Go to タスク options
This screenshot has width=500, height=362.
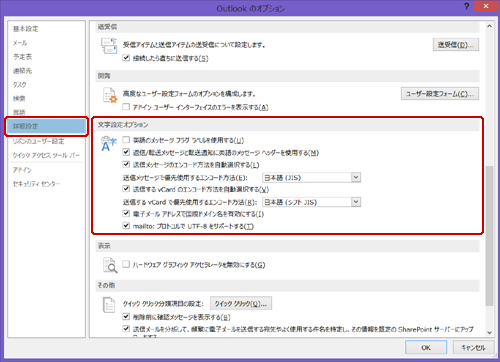click(19, 85)
